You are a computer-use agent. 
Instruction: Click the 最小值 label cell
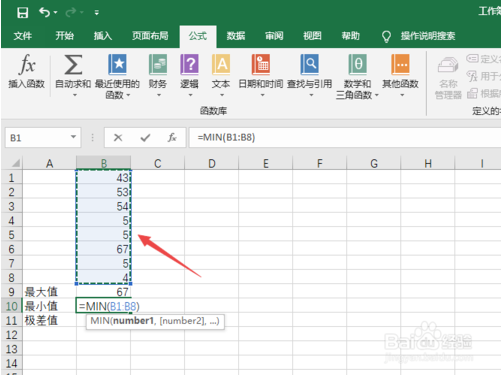(49, 306)
